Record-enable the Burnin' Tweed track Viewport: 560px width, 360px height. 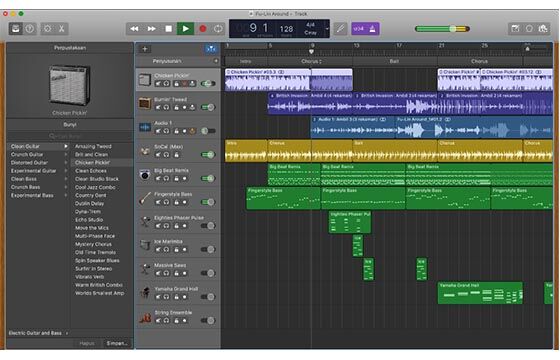click(184, 107)
